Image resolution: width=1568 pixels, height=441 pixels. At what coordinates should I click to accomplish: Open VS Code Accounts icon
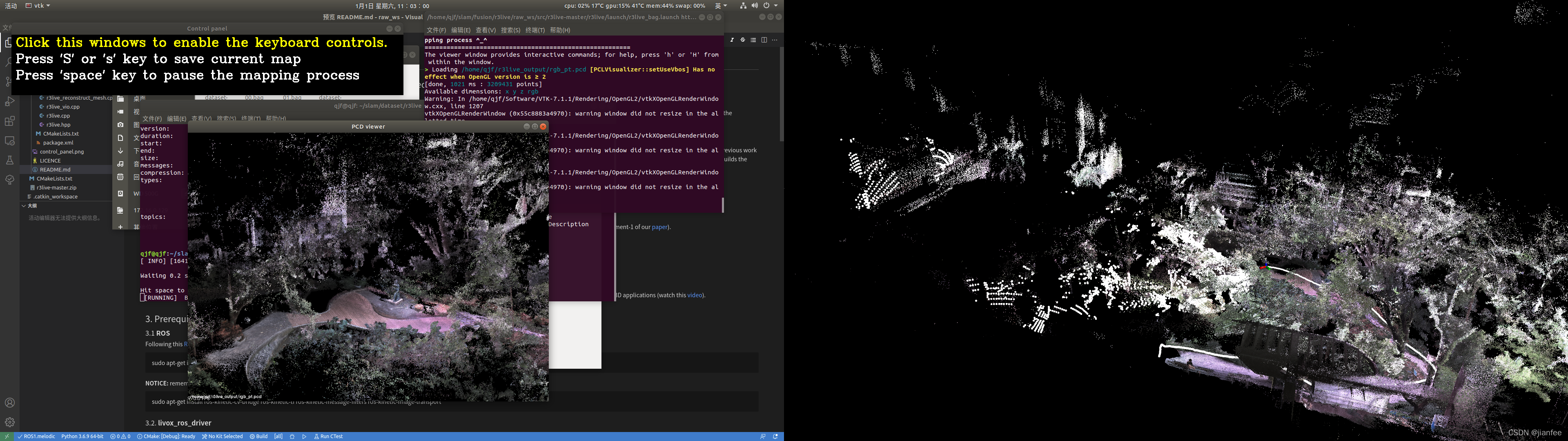point(10,403)
